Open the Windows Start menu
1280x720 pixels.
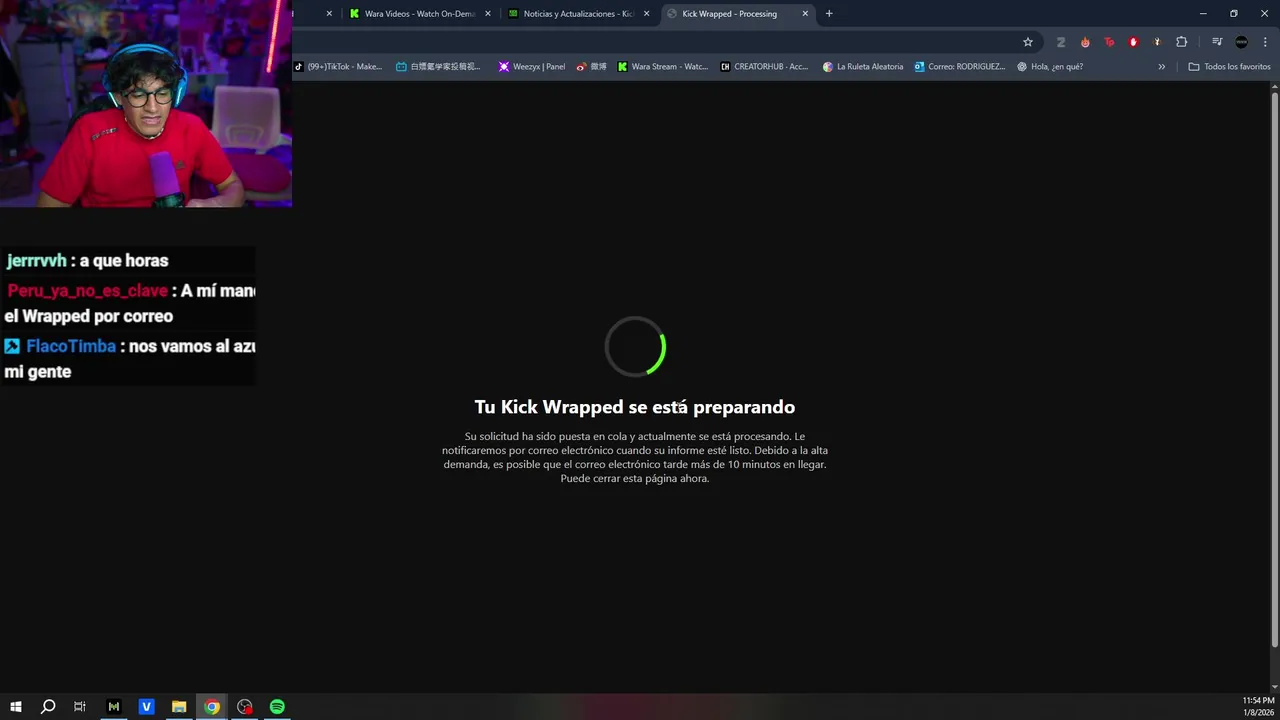(x=16, y=707)
